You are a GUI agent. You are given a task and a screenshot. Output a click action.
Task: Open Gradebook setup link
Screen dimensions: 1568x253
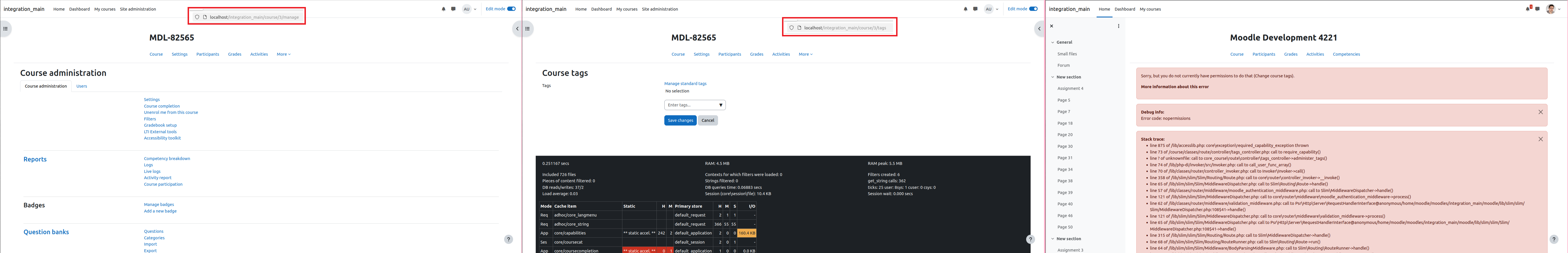(160, 125)
